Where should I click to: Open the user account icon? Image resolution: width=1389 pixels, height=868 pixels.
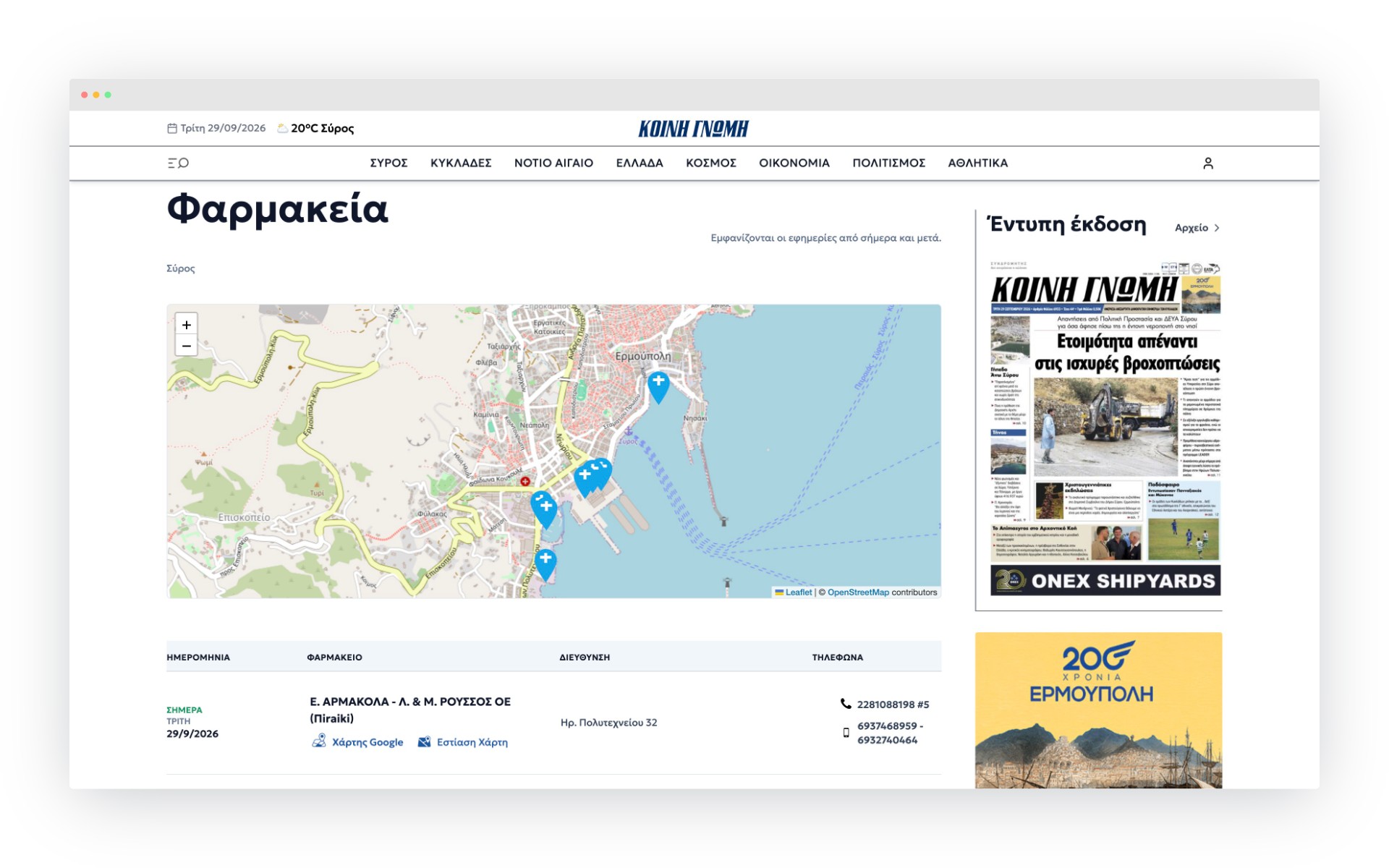(1207, 163)
